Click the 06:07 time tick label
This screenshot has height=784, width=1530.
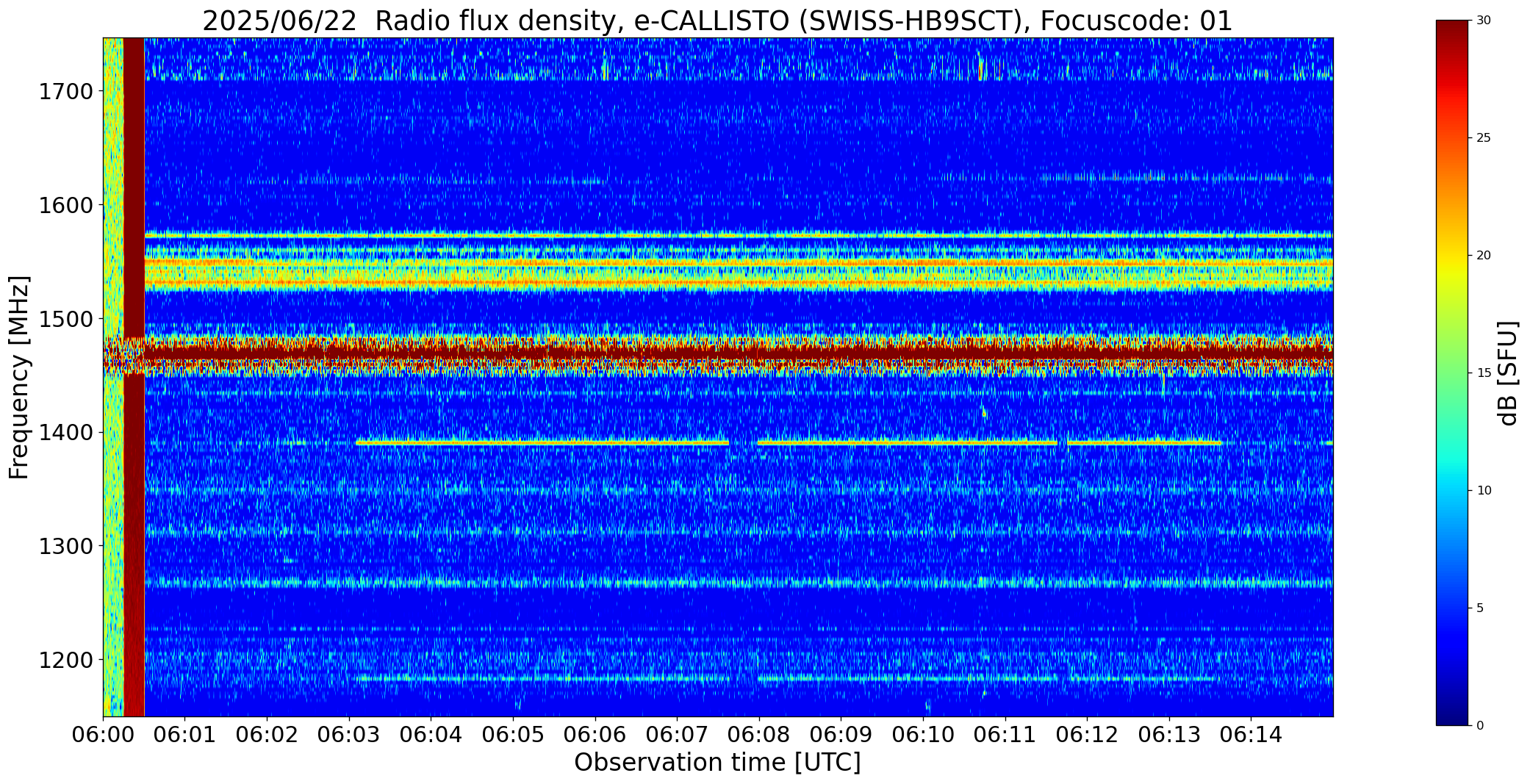pyautogui.click(x=677, y=735)
